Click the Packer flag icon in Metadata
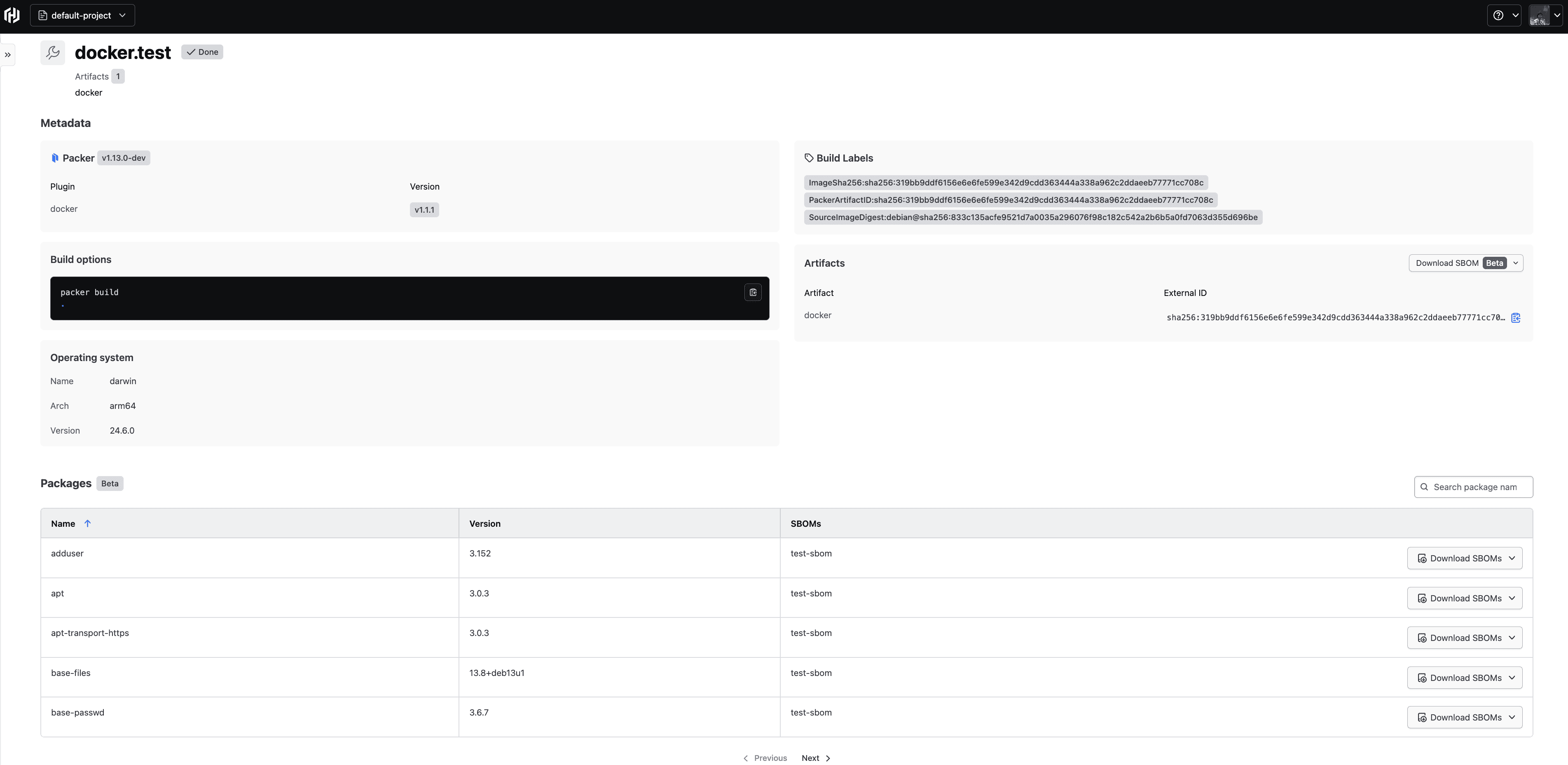This screenshot has height=765, width=1568. [x=55, y=157]
